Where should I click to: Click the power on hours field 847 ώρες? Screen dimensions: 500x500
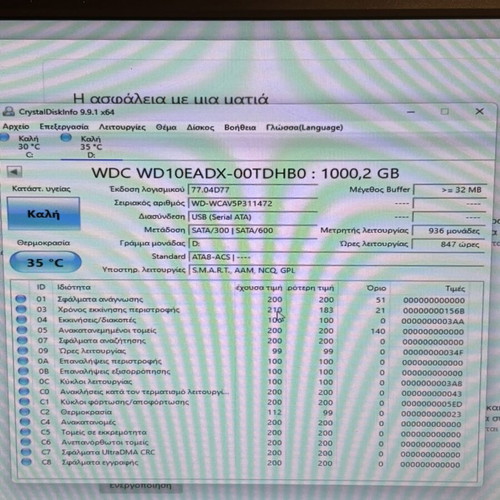click(449, 244)
